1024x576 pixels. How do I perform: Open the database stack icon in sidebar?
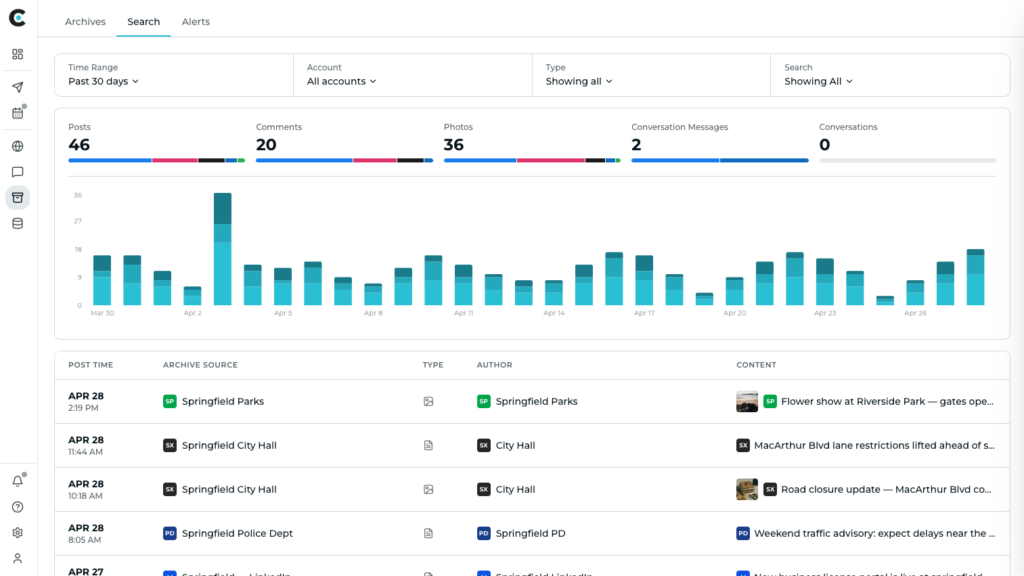pyautogui.click(x=18, y=223)
